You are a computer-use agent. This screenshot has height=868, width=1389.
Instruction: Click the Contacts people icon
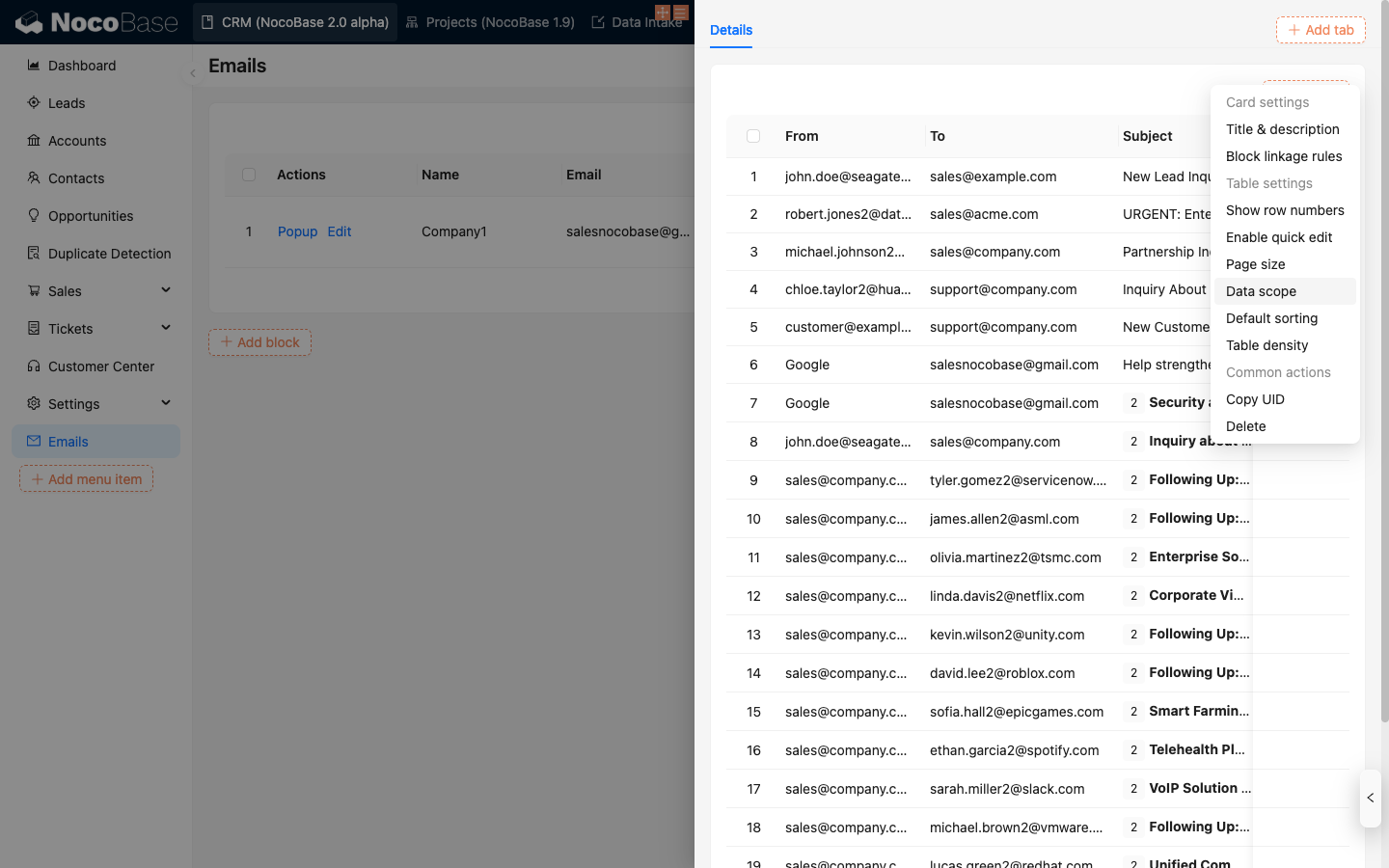click(x=34, y=178)
